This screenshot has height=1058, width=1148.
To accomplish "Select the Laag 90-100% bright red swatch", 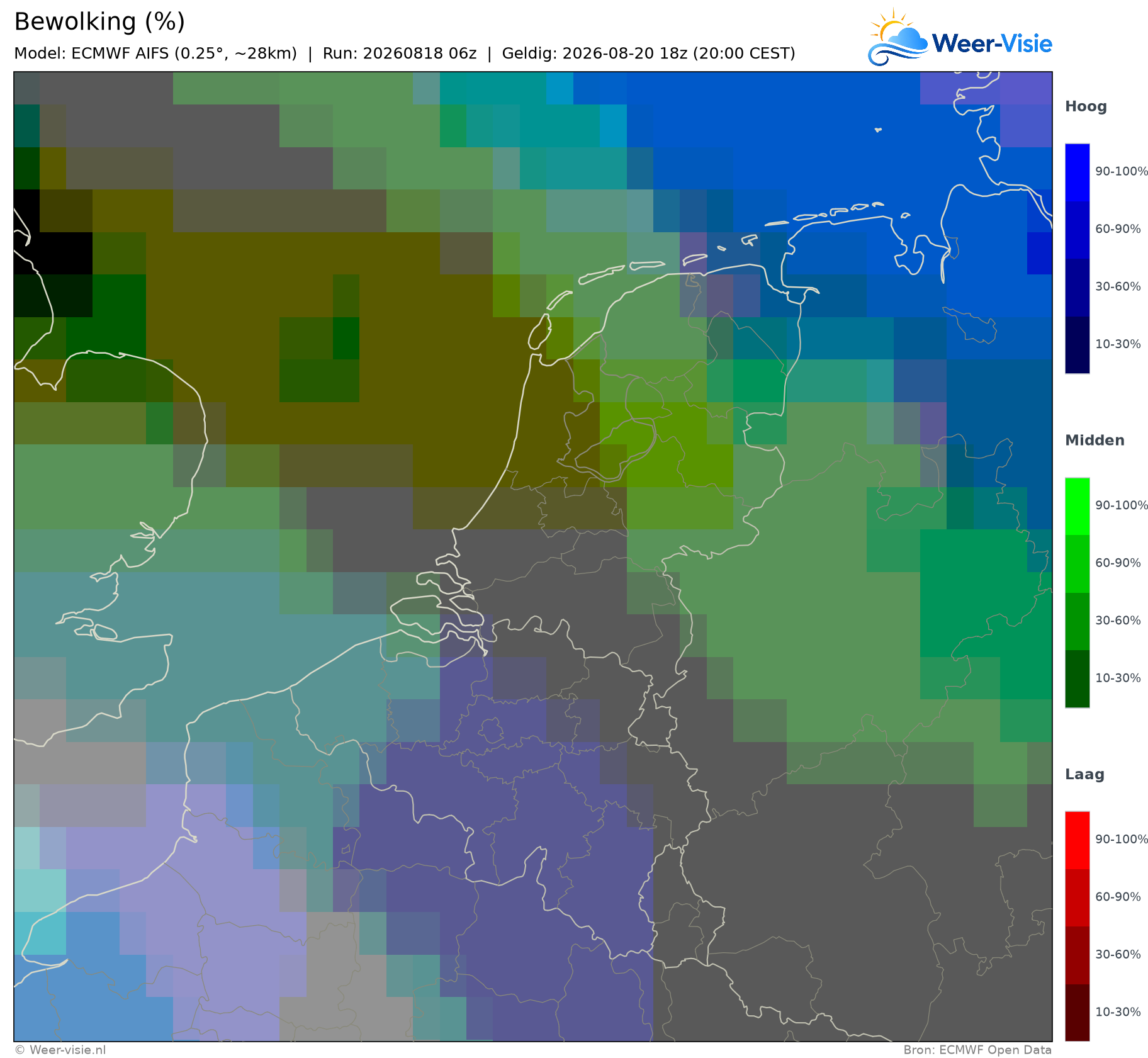I will click(1077, 840).
